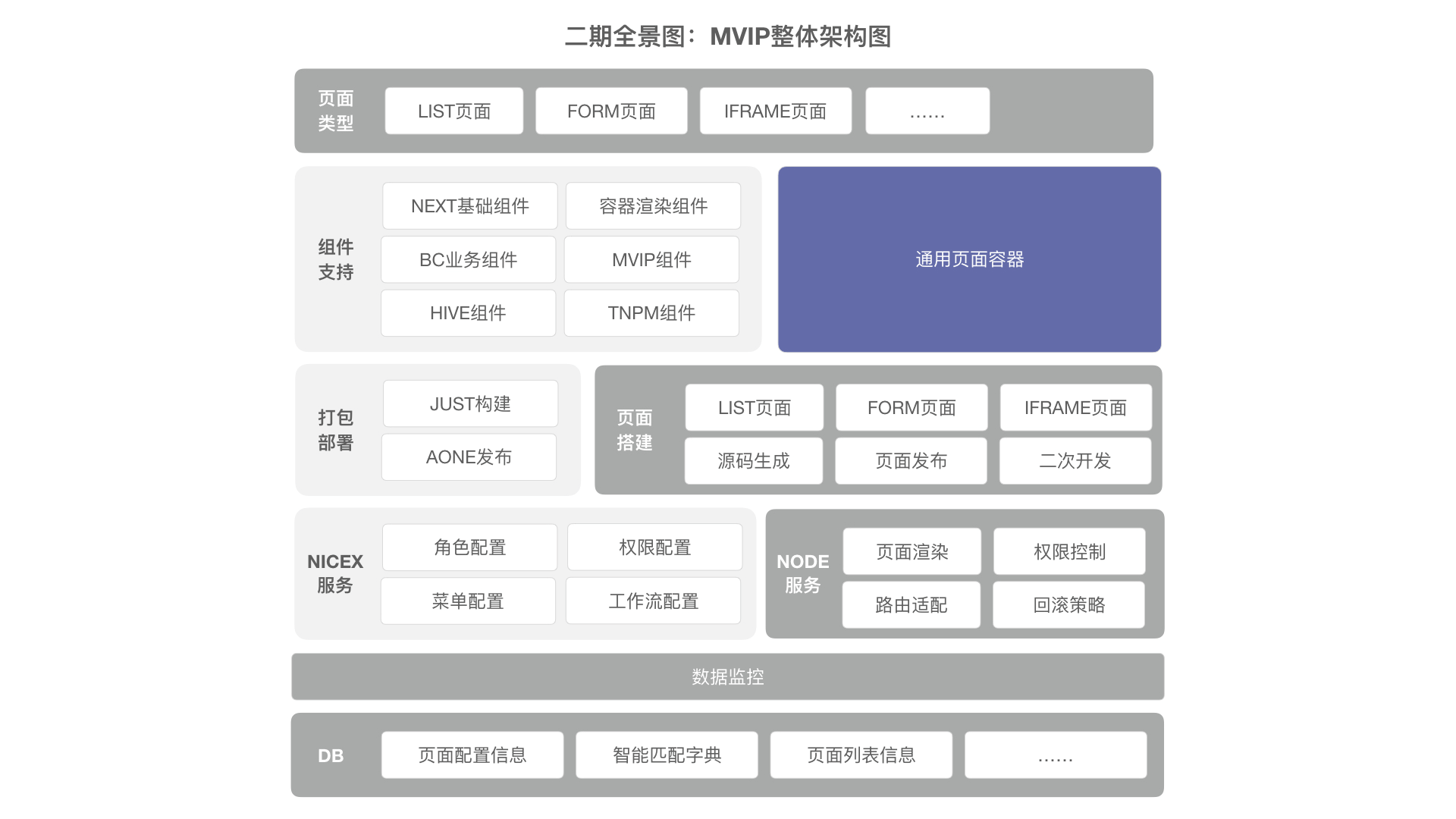This screenshot has width=1456, height=819.
Task: Click the 数据监控 bar
Action: [x=727, y=676]
